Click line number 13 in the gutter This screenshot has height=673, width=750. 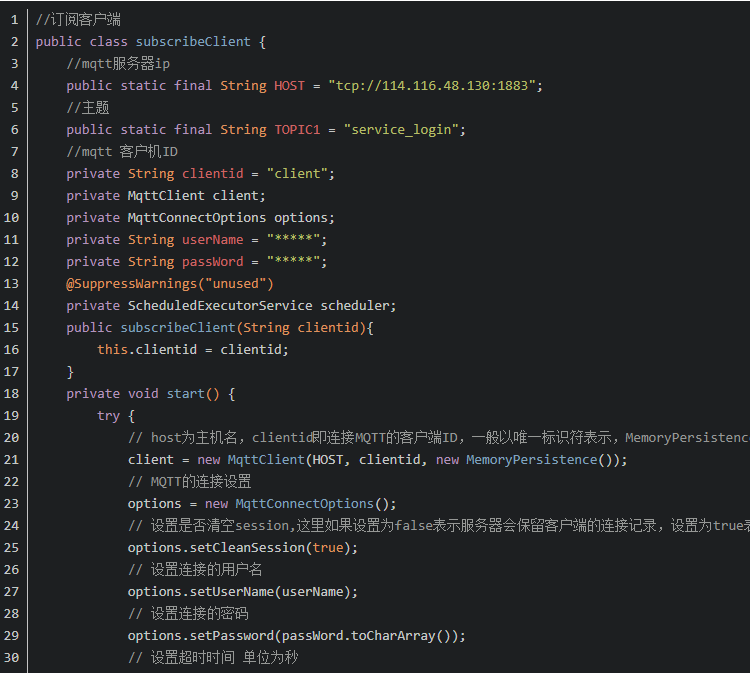coord(11,284)
